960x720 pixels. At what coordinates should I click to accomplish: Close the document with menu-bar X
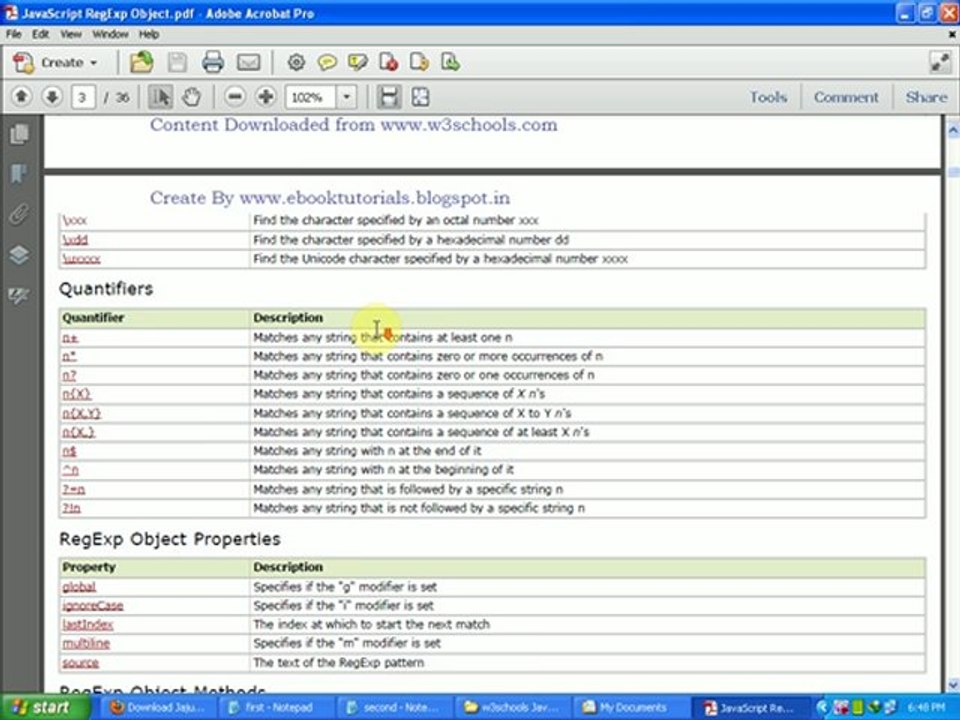(951, 35)
